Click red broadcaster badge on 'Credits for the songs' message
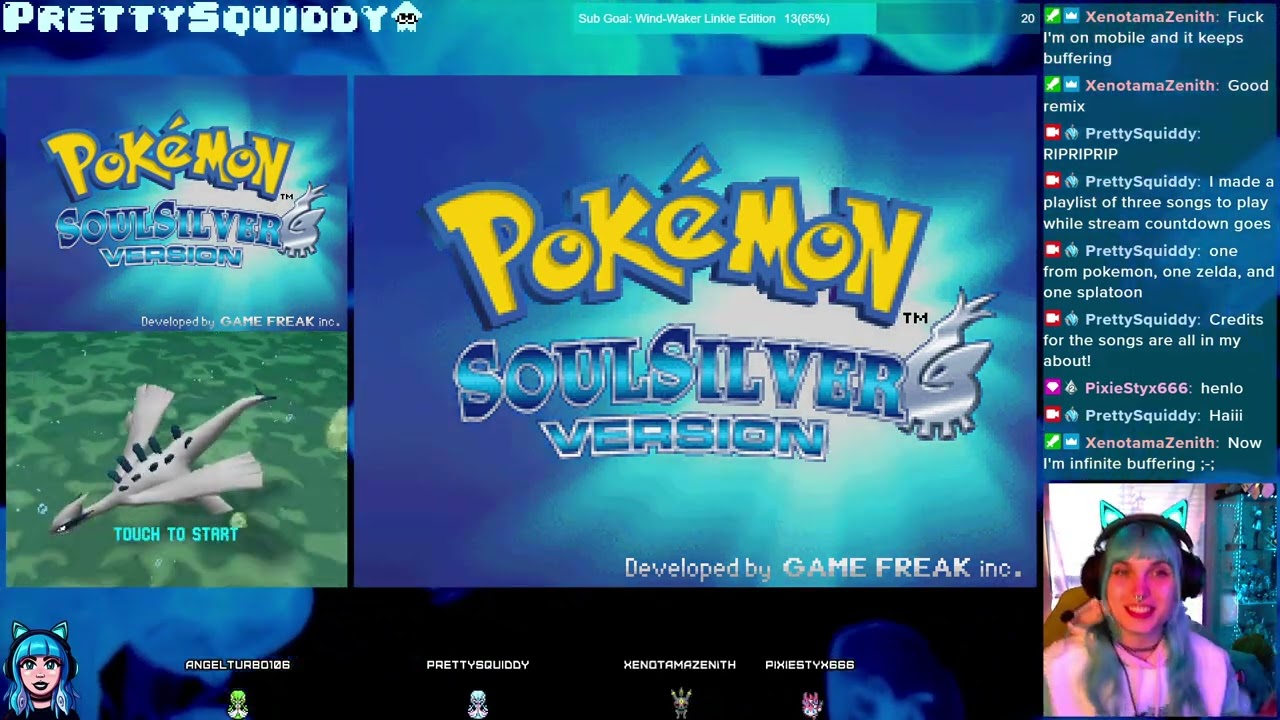 1052,319
